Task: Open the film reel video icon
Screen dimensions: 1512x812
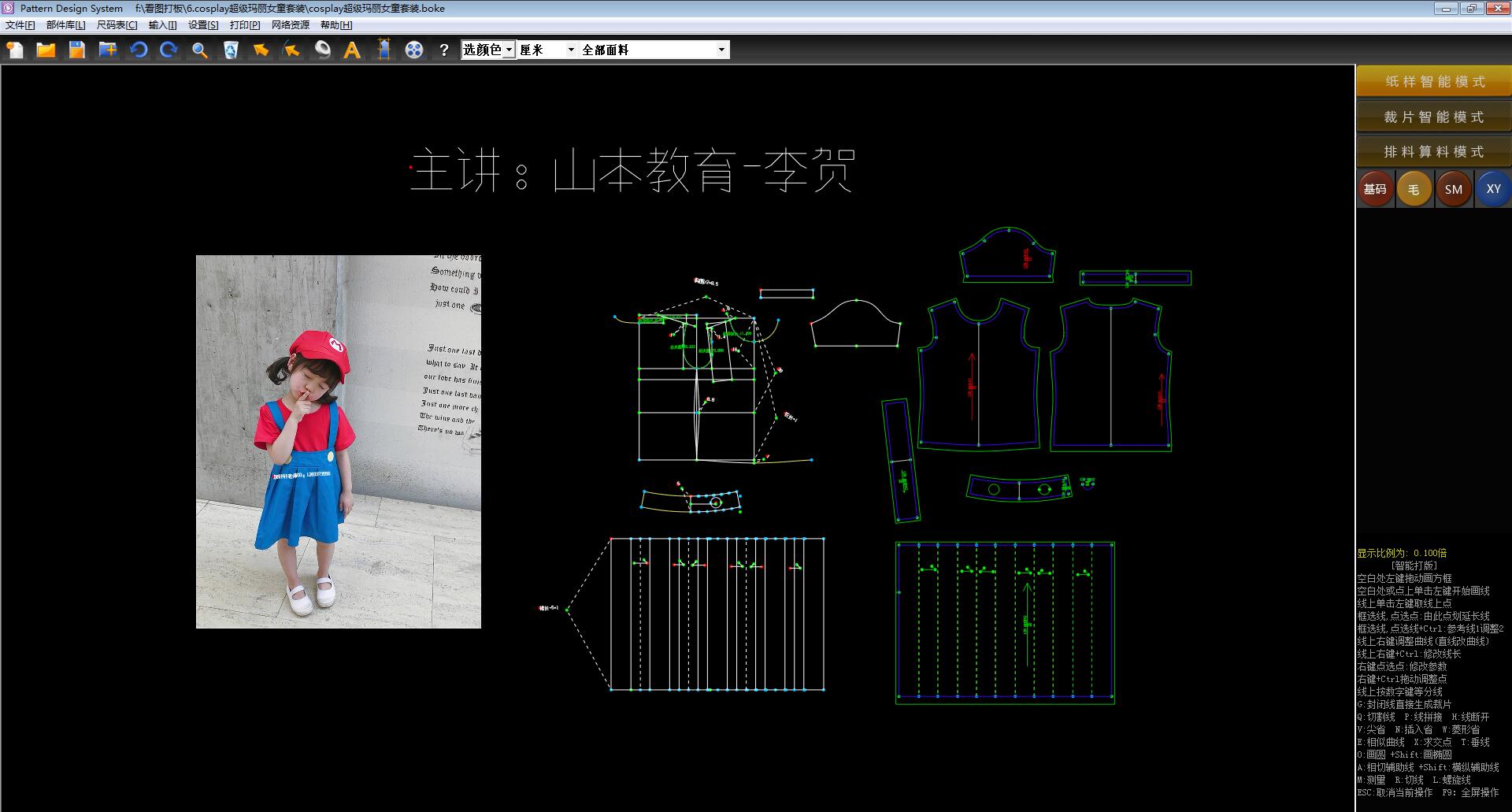Action: [414, 50]
